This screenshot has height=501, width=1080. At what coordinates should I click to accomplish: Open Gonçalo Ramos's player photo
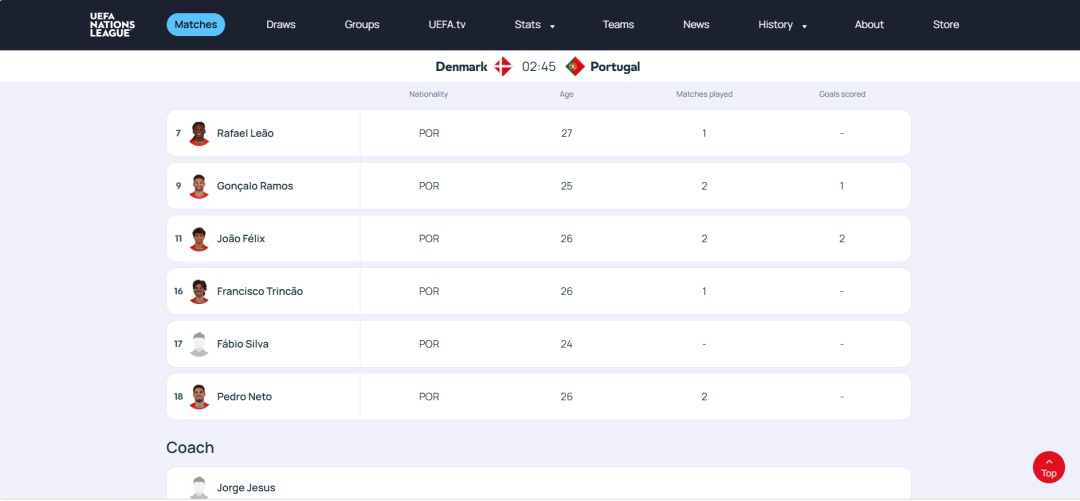click(x=199, y=186)
